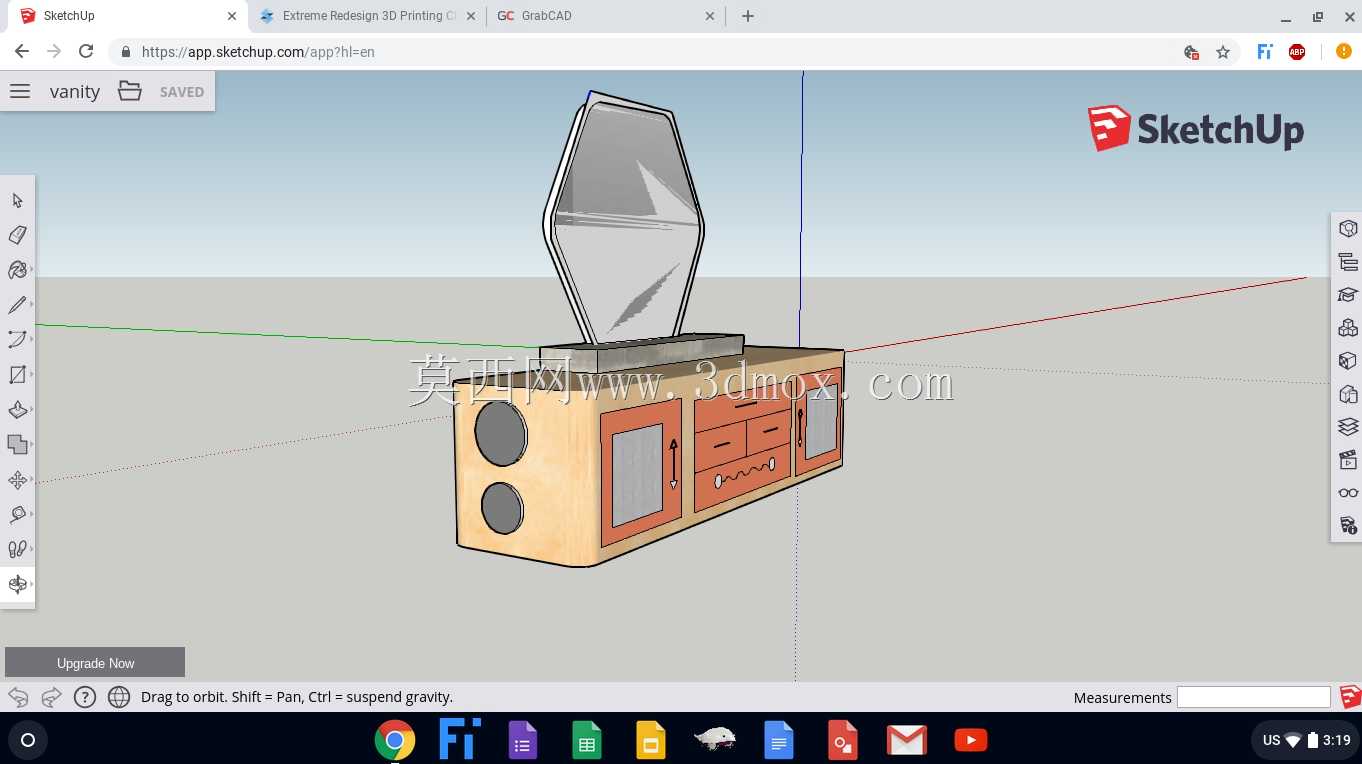This screenshot has height=764, width=1362.
Task: Click the vanity model title
Action: click(x=75, y=92)
